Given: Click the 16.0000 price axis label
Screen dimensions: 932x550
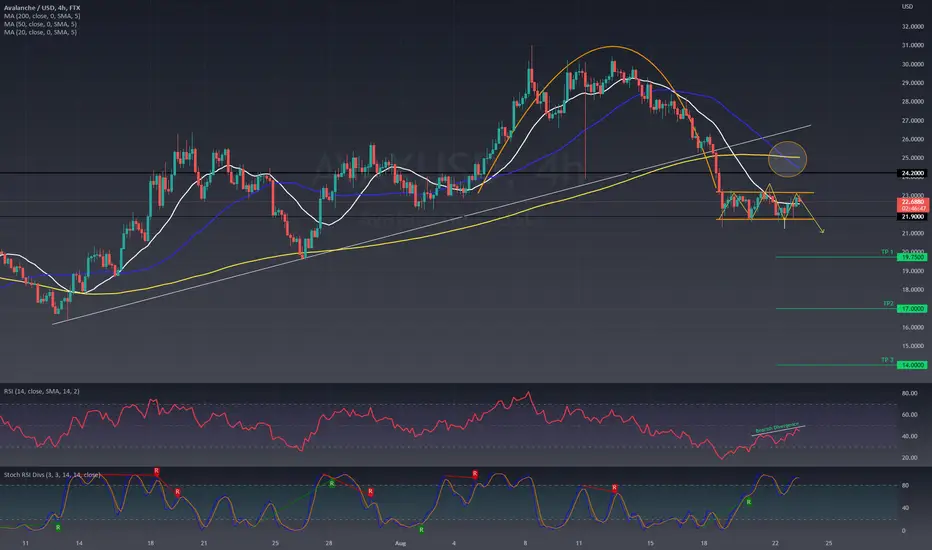Looking at the screenshot, I should pos(913,328).
